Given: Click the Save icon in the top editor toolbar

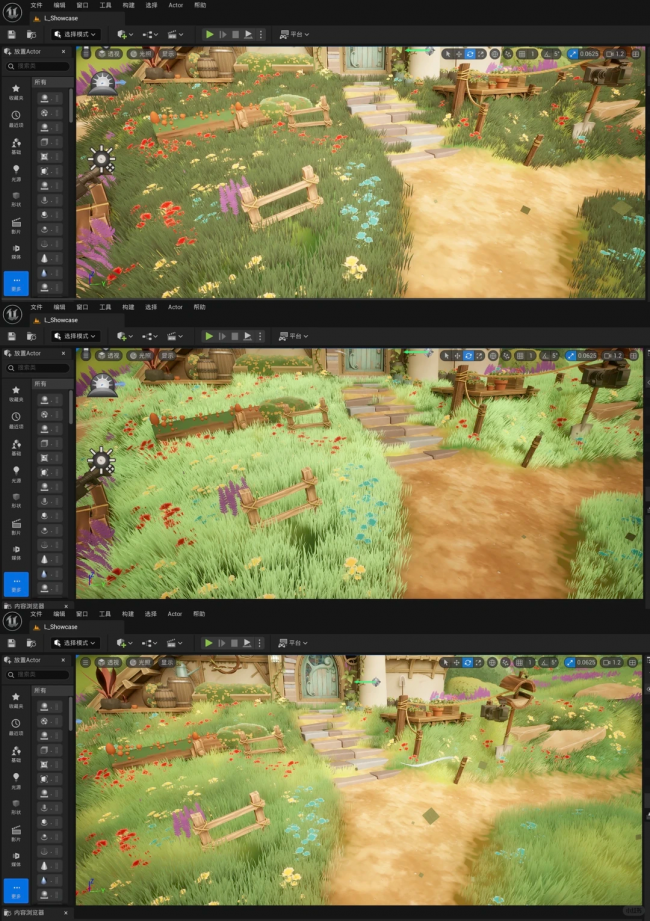Looking at the screenshot, I should point(11,34).
